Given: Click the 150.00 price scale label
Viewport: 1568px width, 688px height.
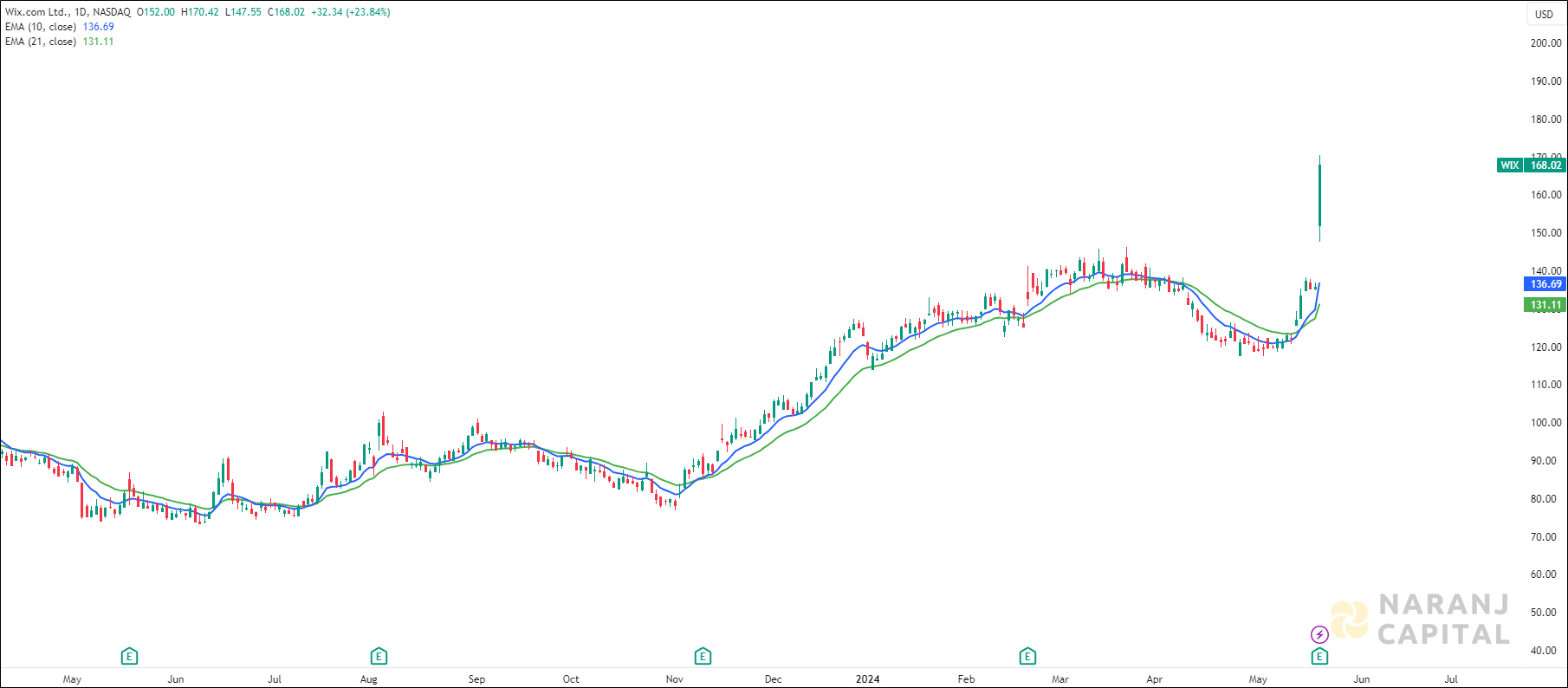Looking at the screenshot, I should 1546,233.
